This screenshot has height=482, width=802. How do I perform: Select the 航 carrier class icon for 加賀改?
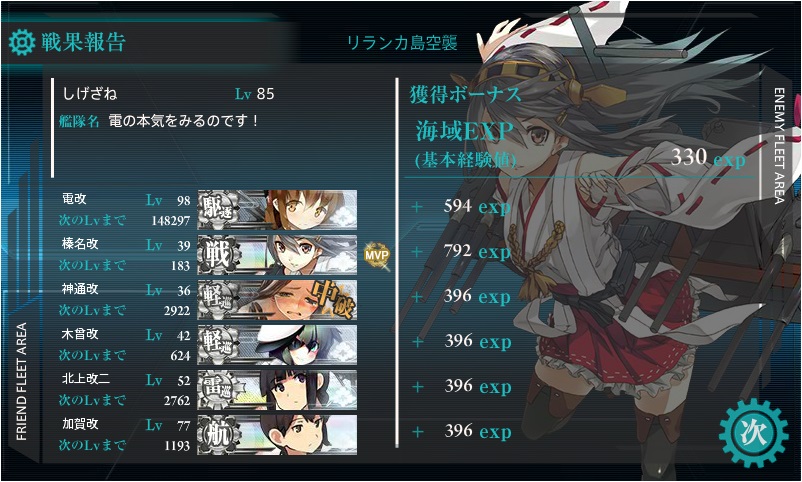click(x=218, y=435)
